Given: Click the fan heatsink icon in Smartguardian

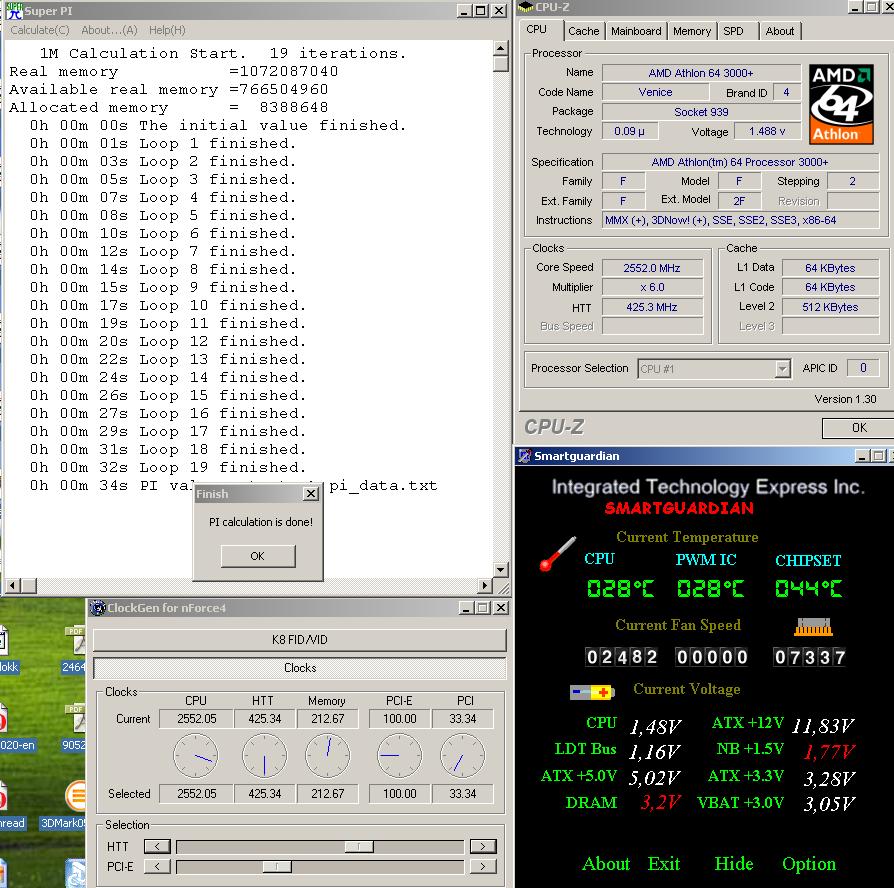Looking at the screenshot, I should (813, 627).
